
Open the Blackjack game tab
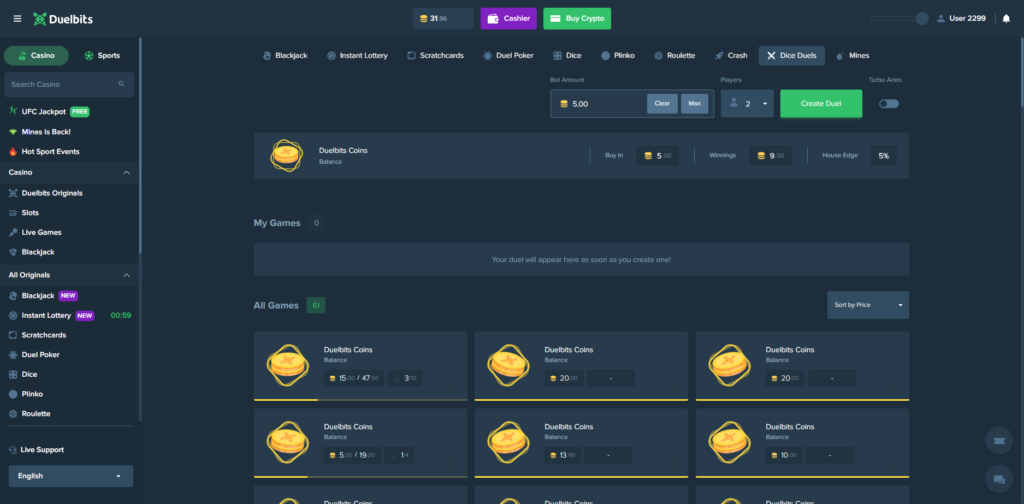(285, 55)
